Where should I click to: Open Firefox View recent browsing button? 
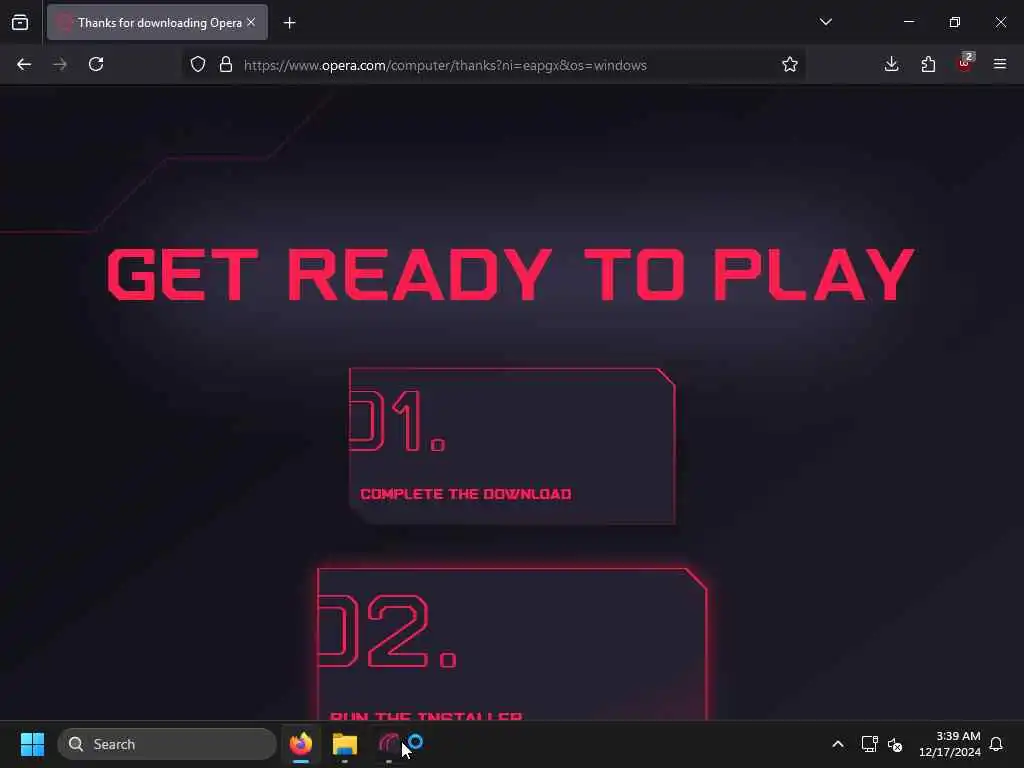click(x=20, y=23)
